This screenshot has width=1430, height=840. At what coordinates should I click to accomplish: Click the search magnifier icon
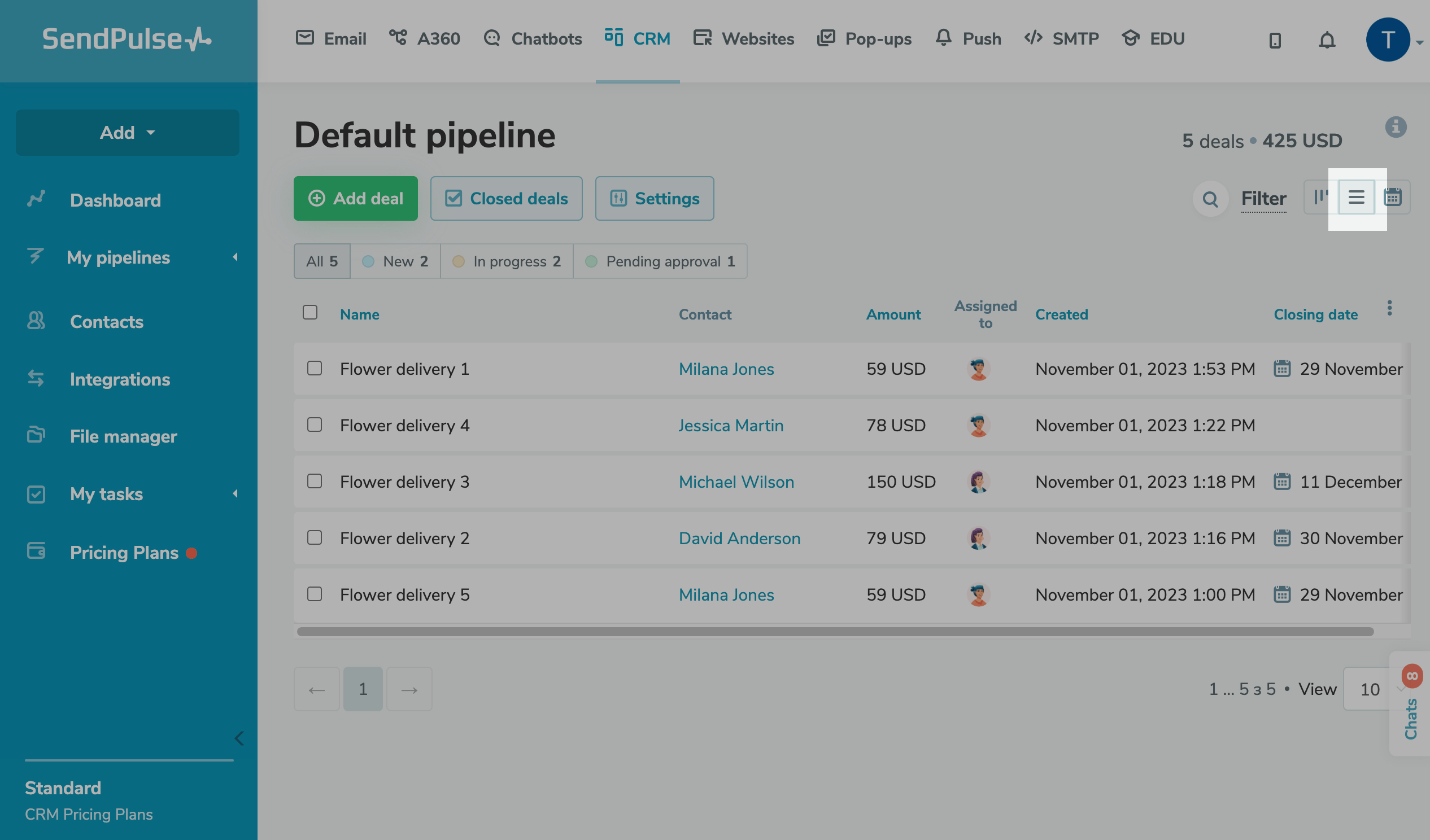(x=1210, y=199)
